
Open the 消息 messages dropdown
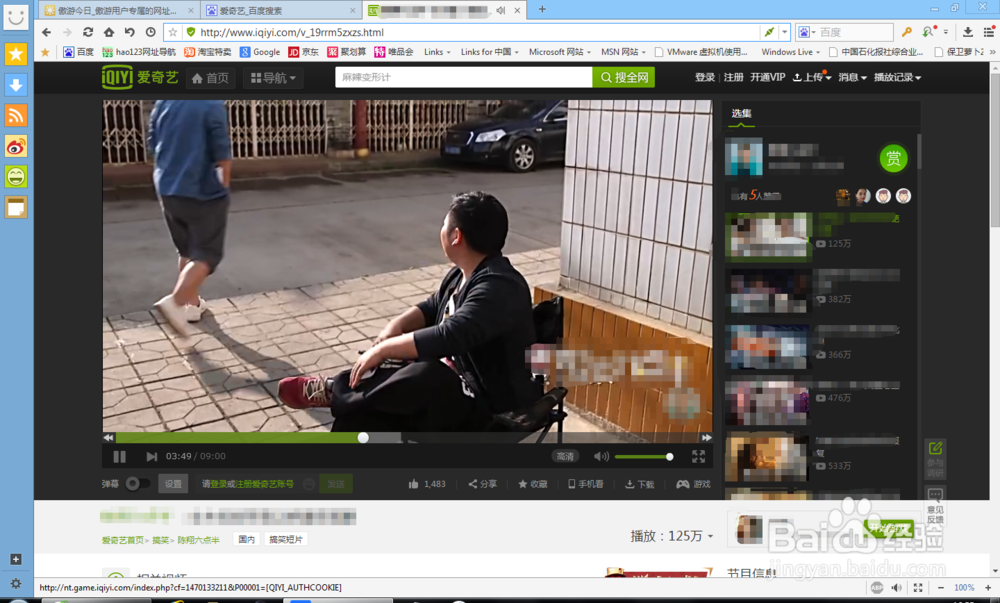point(852,77)
